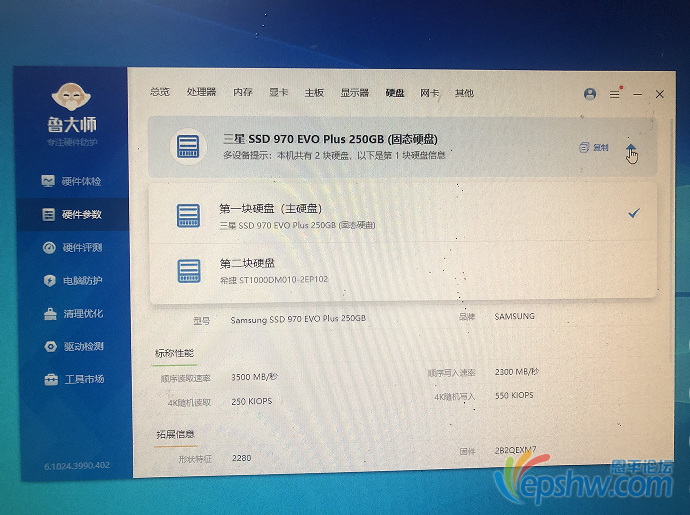The width and height of the screenshot is (690, 515).
Task: Click model value Samsung SSD 970 EVO Plus 250GB
Action: tap(298, 319)
